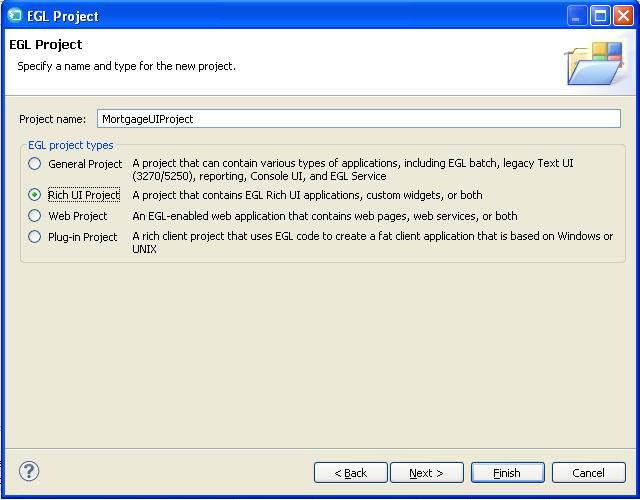Viewport: 640px width, 500px height.
Task: Click the 'Project name:' label
Action: (53, 119)
